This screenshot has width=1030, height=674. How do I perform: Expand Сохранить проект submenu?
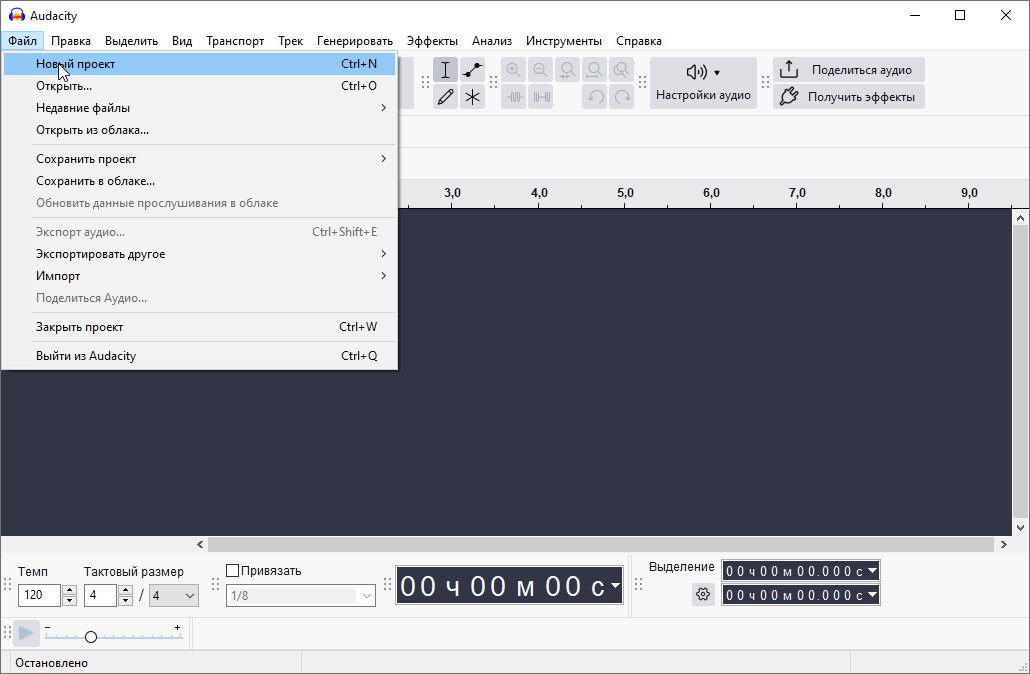(x=200, y=159)
